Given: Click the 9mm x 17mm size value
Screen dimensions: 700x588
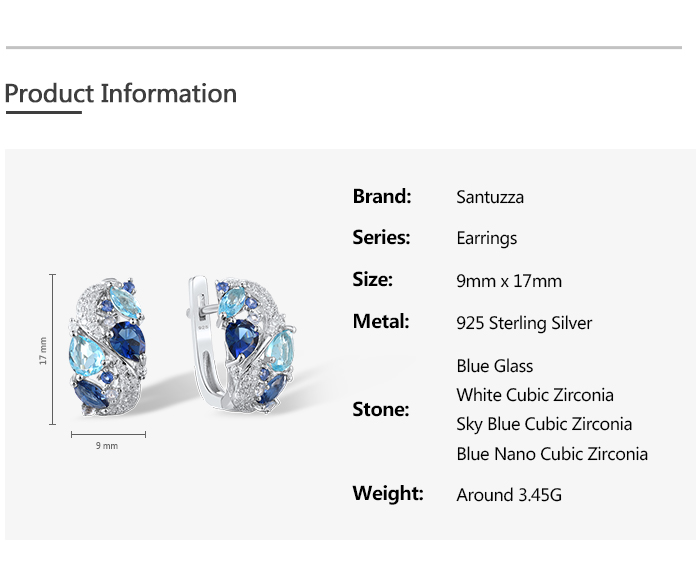Looking at the screenshot, I should coord(509,281).
